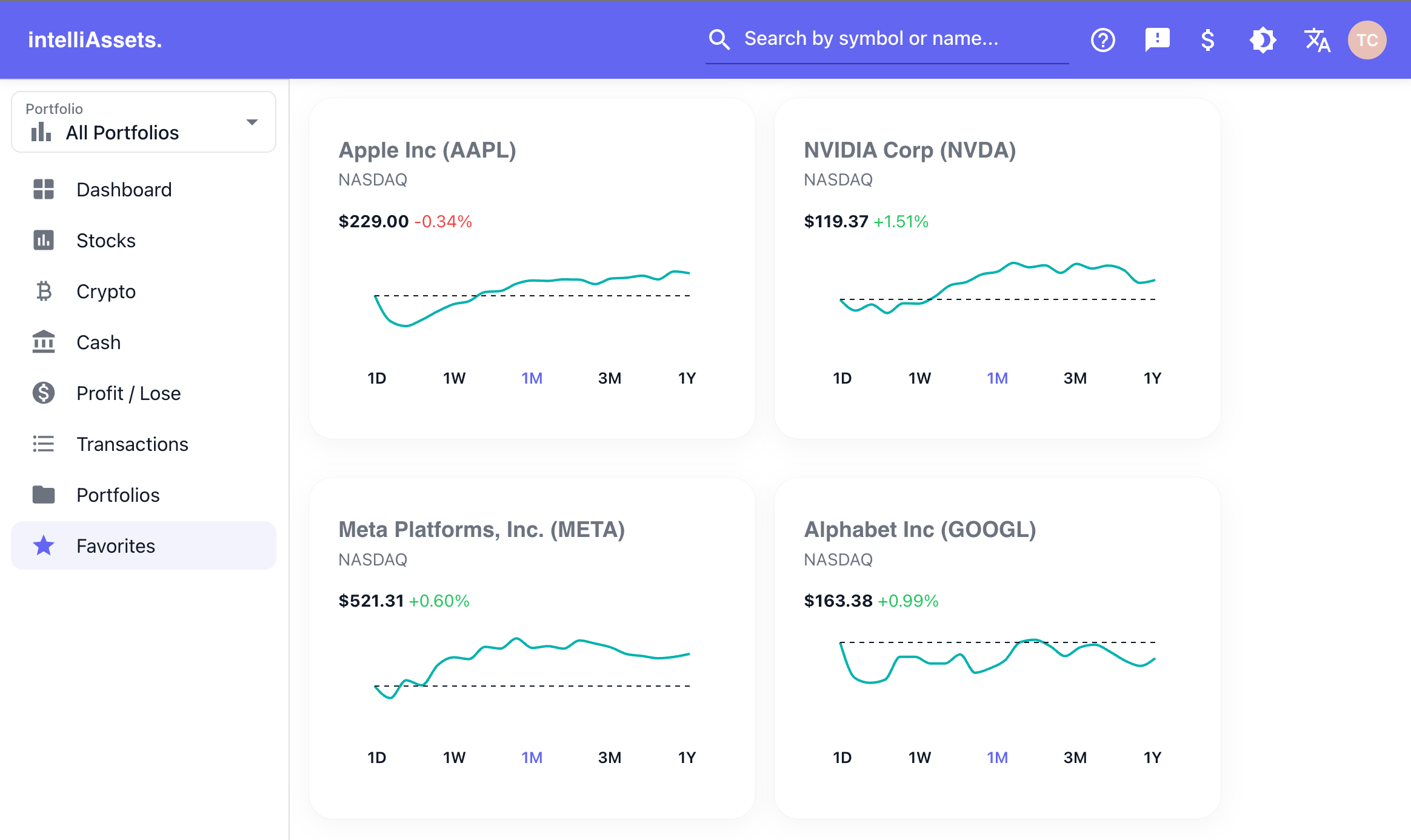Click the intelliAssets logo link

pyautogui.click(x=95, y=40)
